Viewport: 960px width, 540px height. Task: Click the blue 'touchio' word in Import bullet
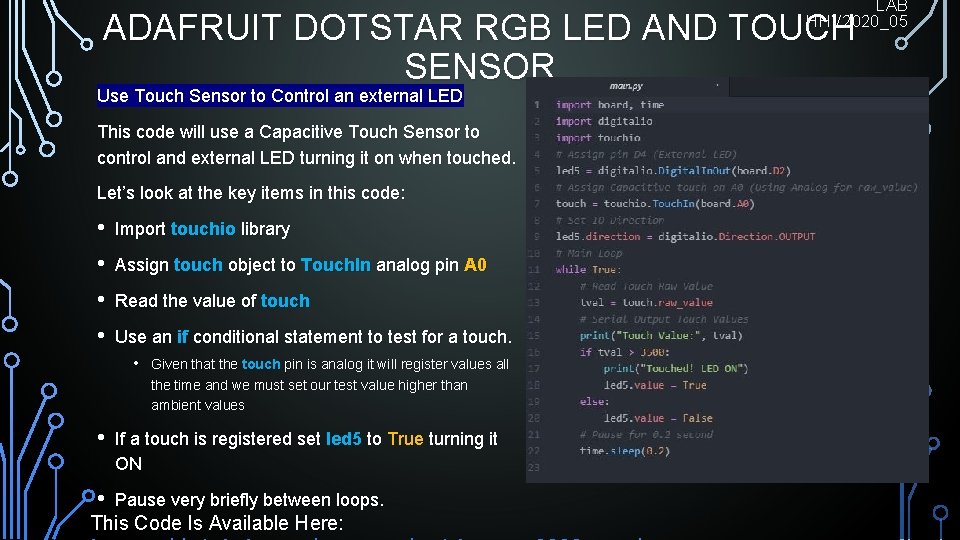pos(203,229)
